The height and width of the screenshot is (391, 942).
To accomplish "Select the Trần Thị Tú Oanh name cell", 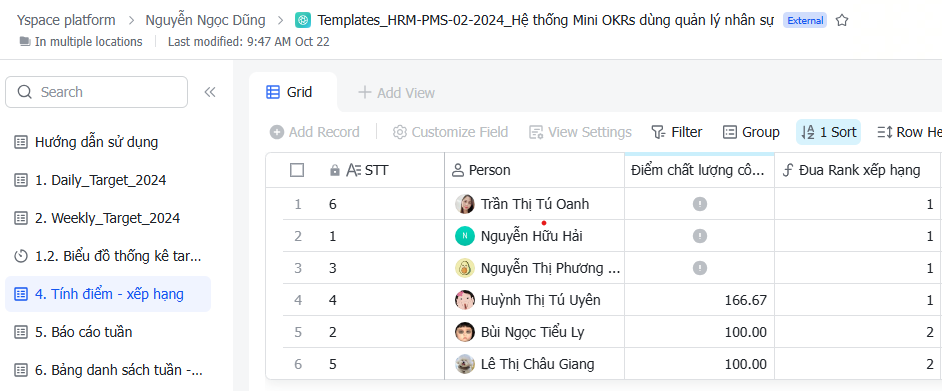I will click(x=534, y=204).
